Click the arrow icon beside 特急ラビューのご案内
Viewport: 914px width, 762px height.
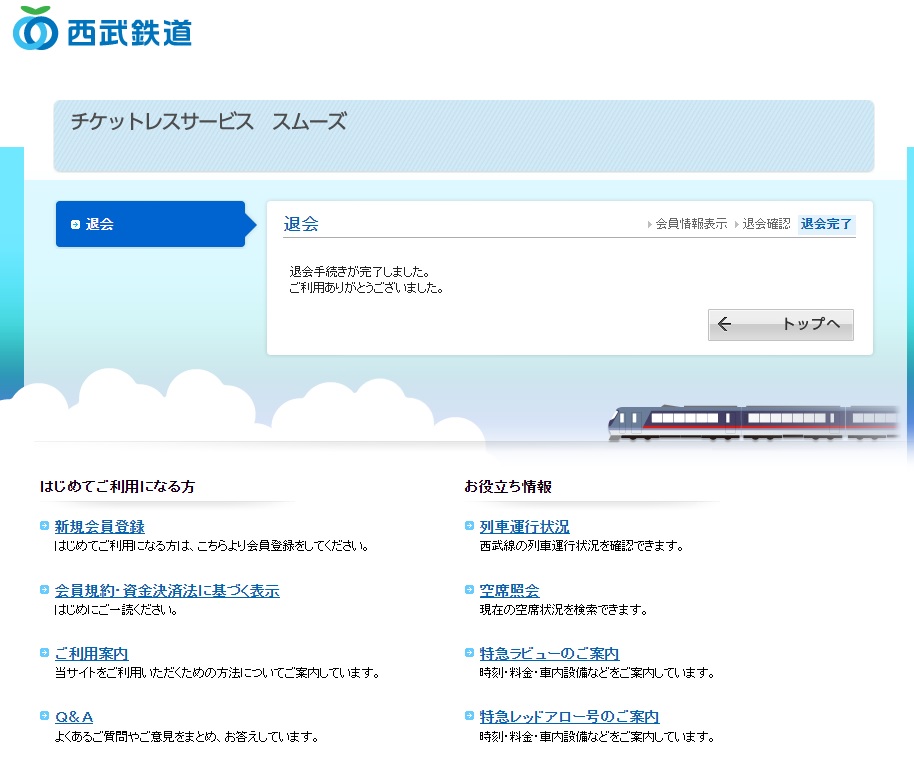pos(470,653)
